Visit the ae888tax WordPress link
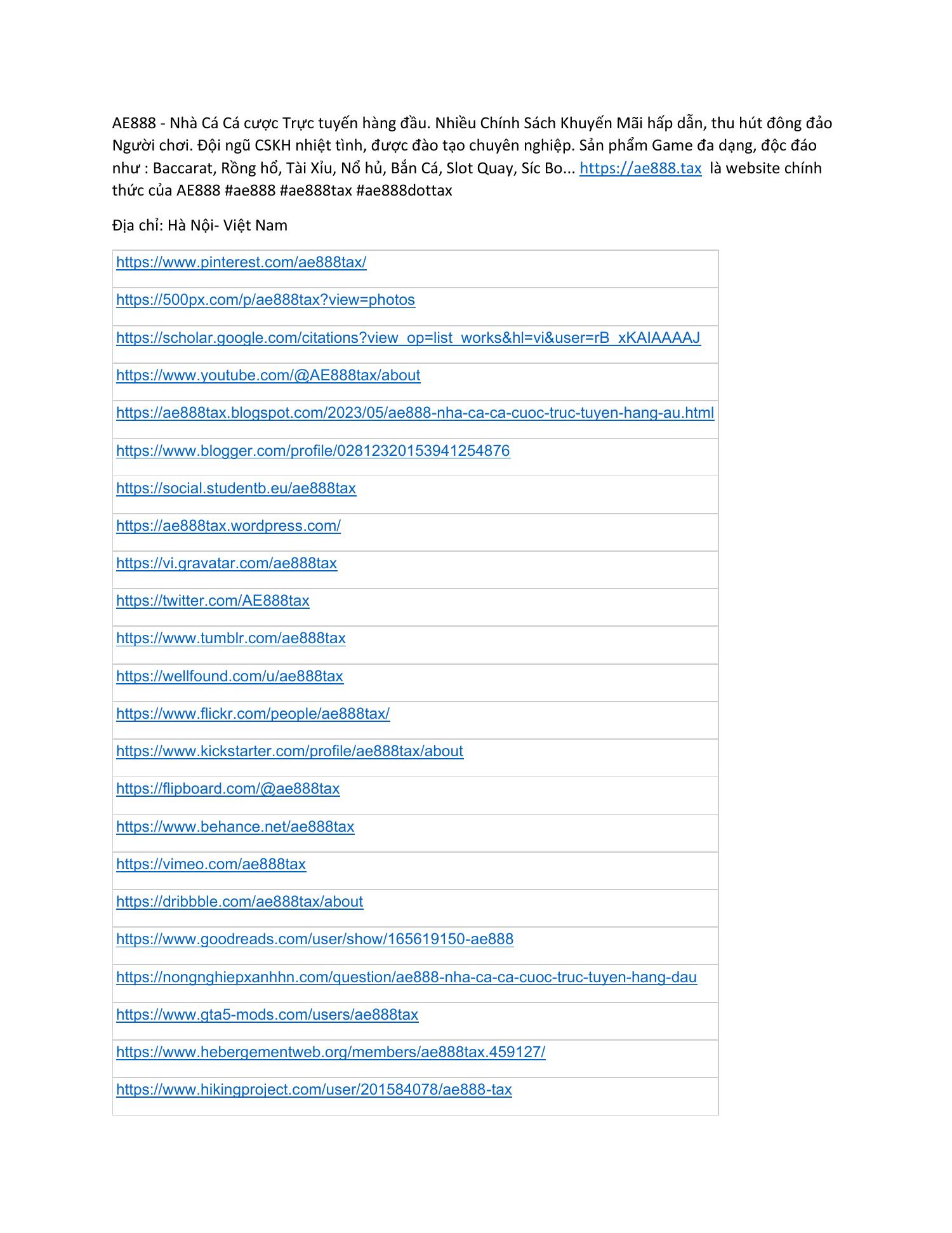This screenshot has width=952, height=1233. click(228, 526)
